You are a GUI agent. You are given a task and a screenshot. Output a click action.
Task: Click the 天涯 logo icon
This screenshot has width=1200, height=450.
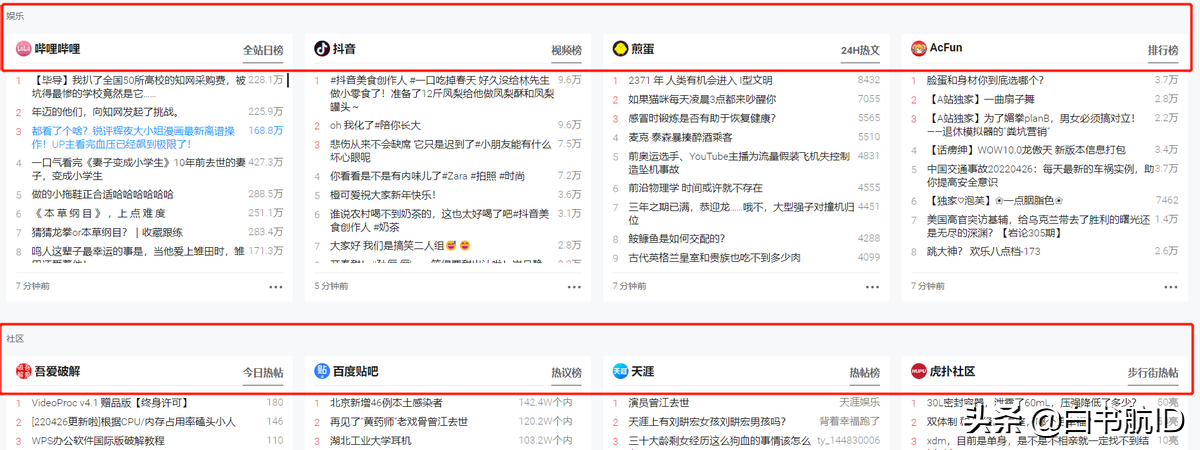coord(621,371)
